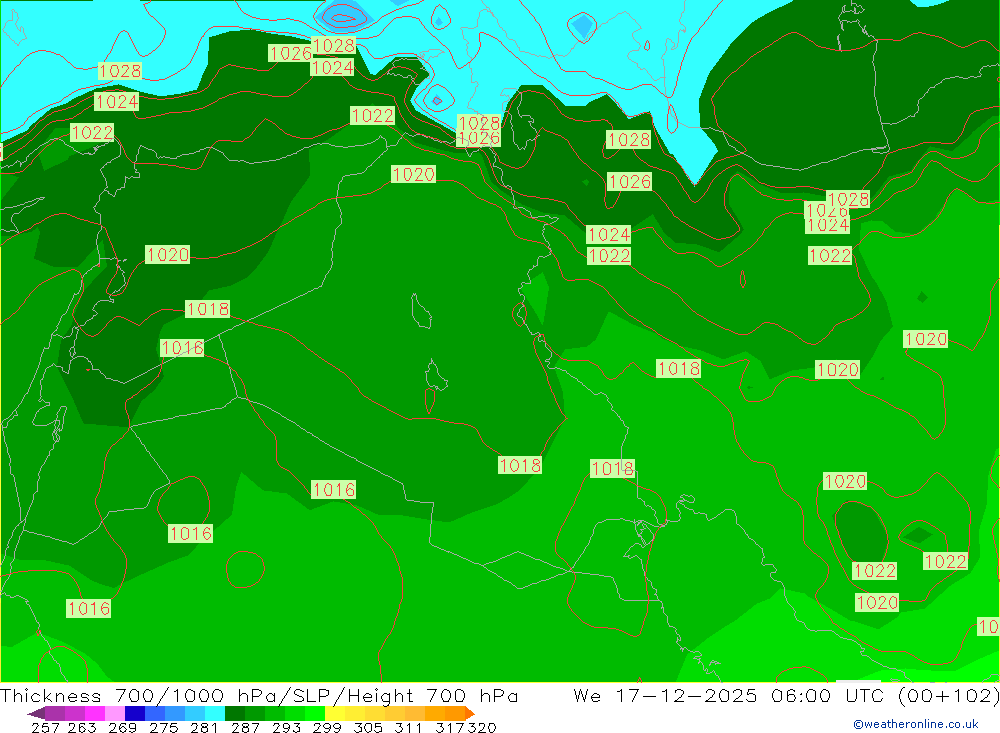Click the legend value 317
The height and width of the screenshot is (733, 1000).
(449, 727)
